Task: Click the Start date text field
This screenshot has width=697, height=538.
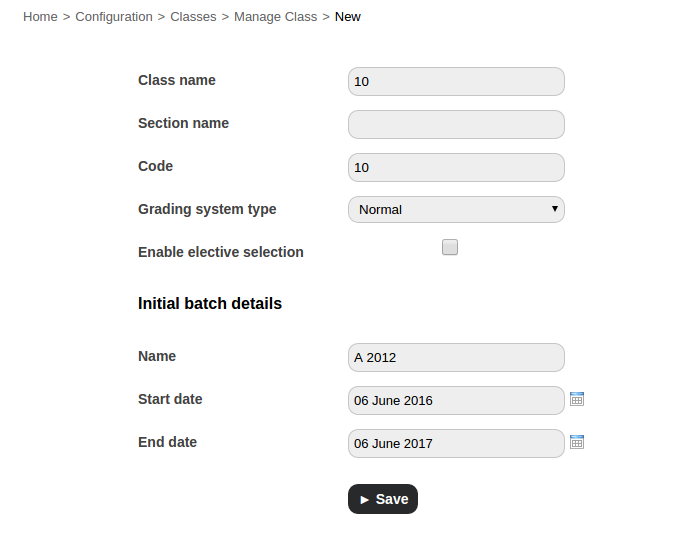Action: point(456,400)
